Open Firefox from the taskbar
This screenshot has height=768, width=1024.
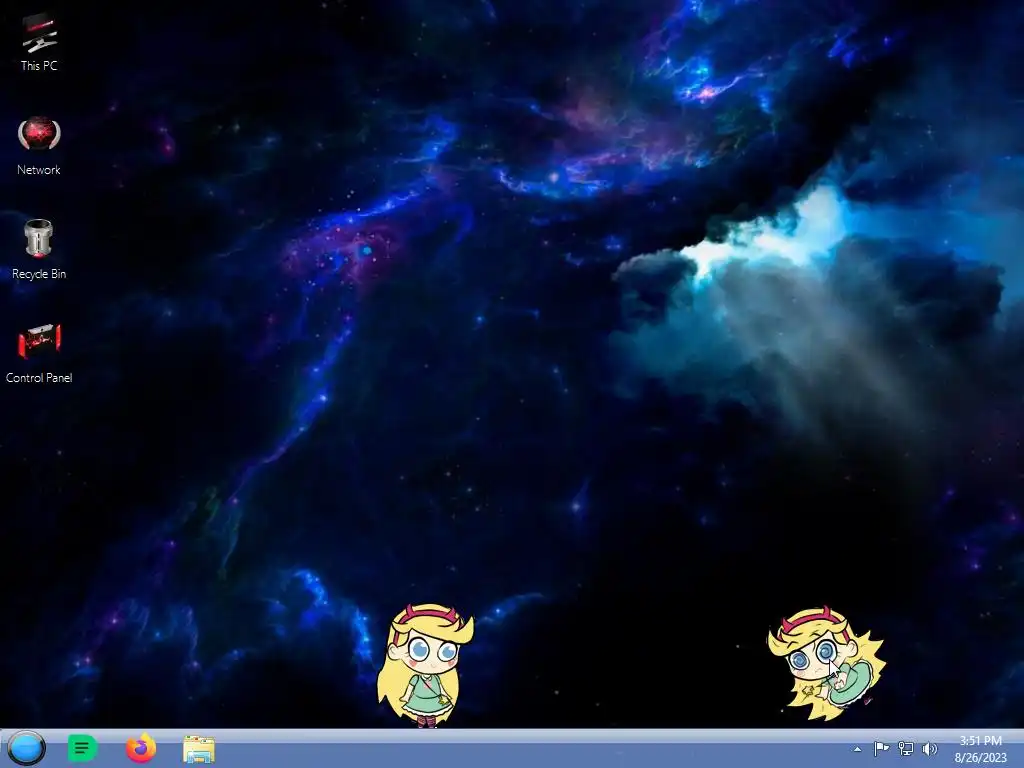pos(141,748)
